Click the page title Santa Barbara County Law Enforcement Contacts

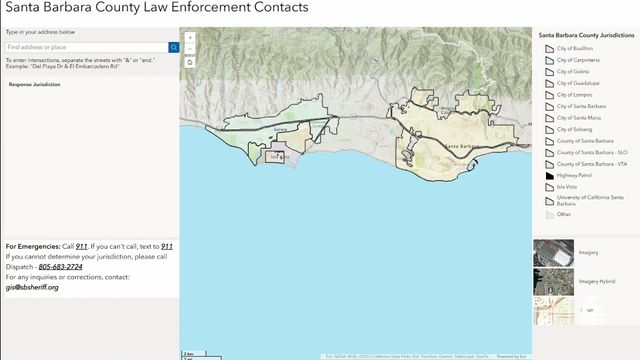[x=157, y=7]
